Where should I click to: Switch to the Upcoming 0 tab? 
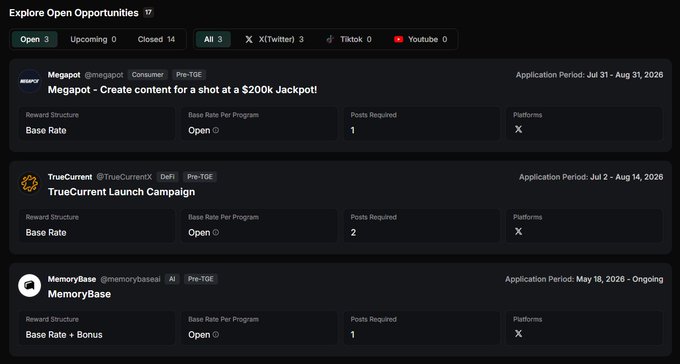(93, 39)
